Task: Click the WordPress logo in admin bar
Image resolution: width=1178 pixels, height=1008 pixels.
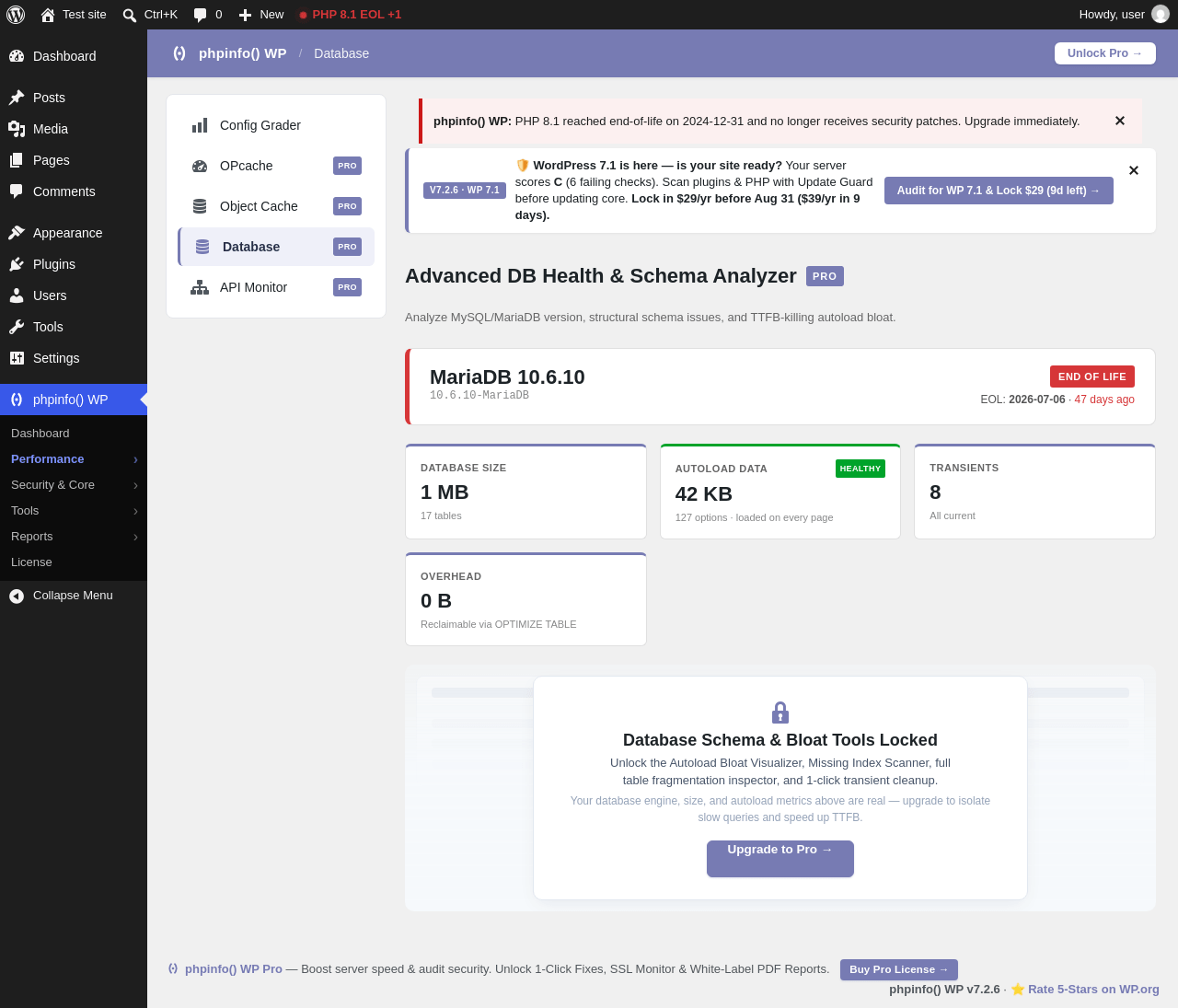Action: (x=16, y=15)
